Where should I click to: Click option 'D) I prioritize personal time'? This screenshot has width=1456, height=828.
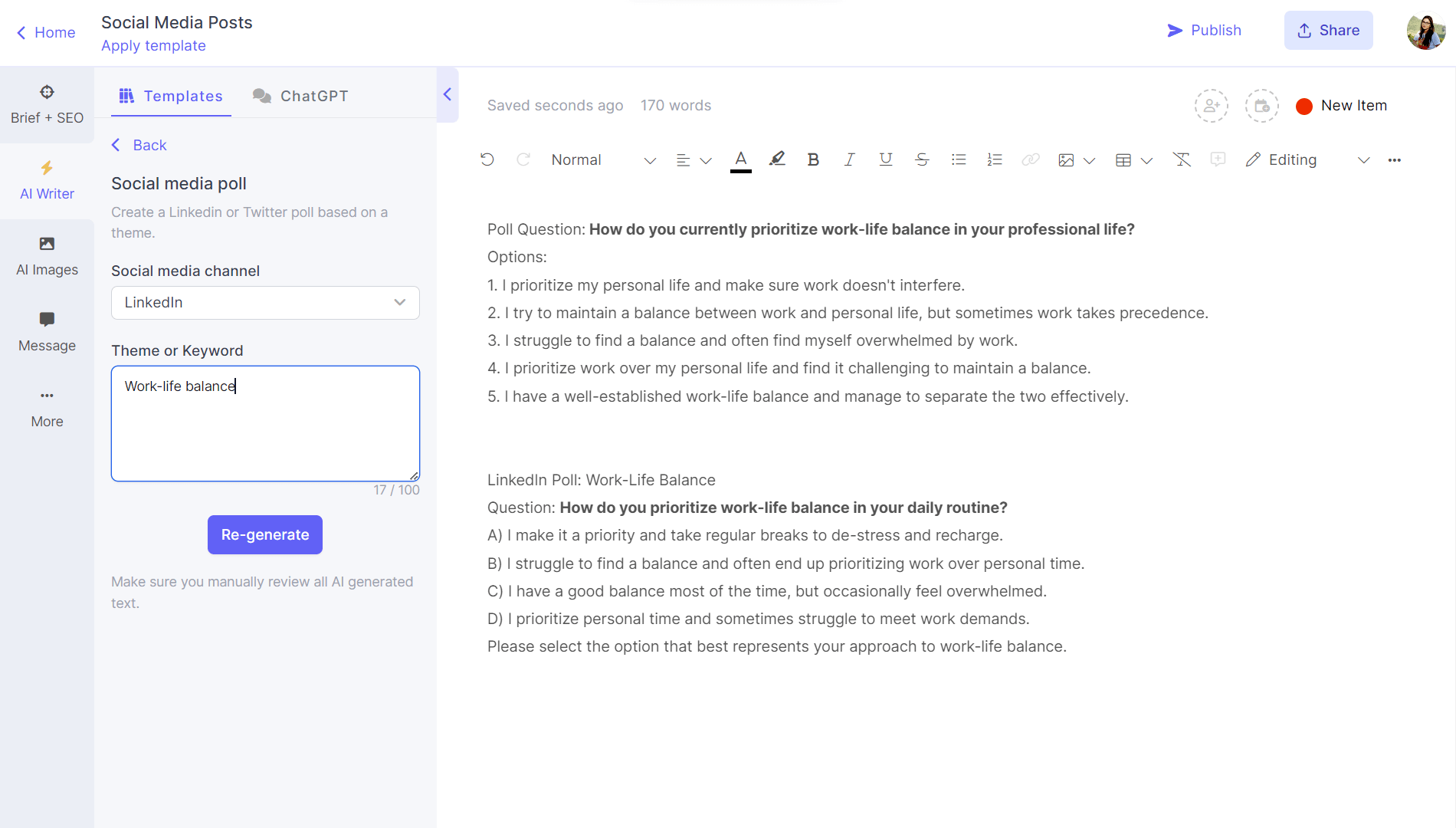pyautogui.click(x=759, y=619)
